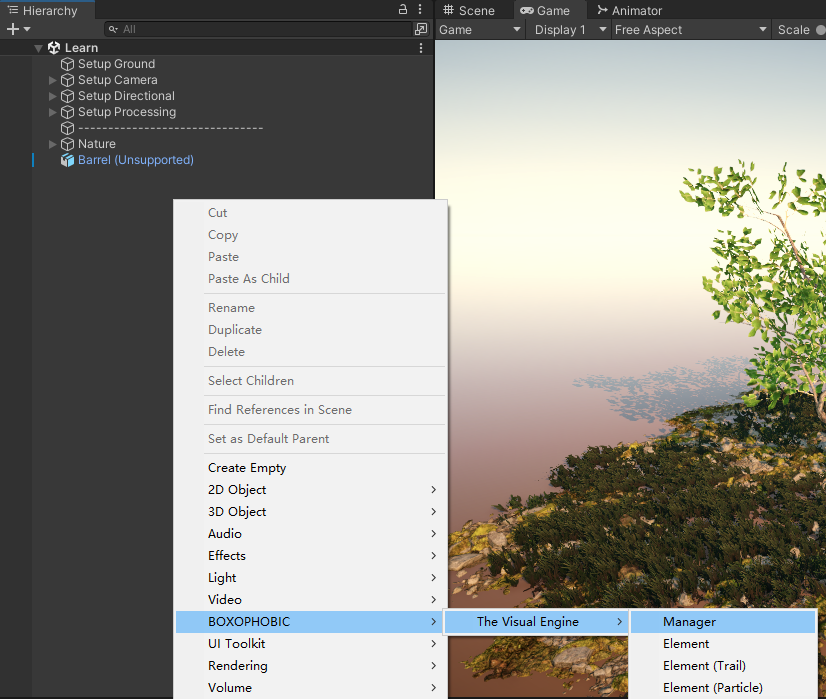Image resolution: width=826 pixels, height=699 pixels.
Task: Open the Game view mode dropdown
Action: [x=480, y=30]
